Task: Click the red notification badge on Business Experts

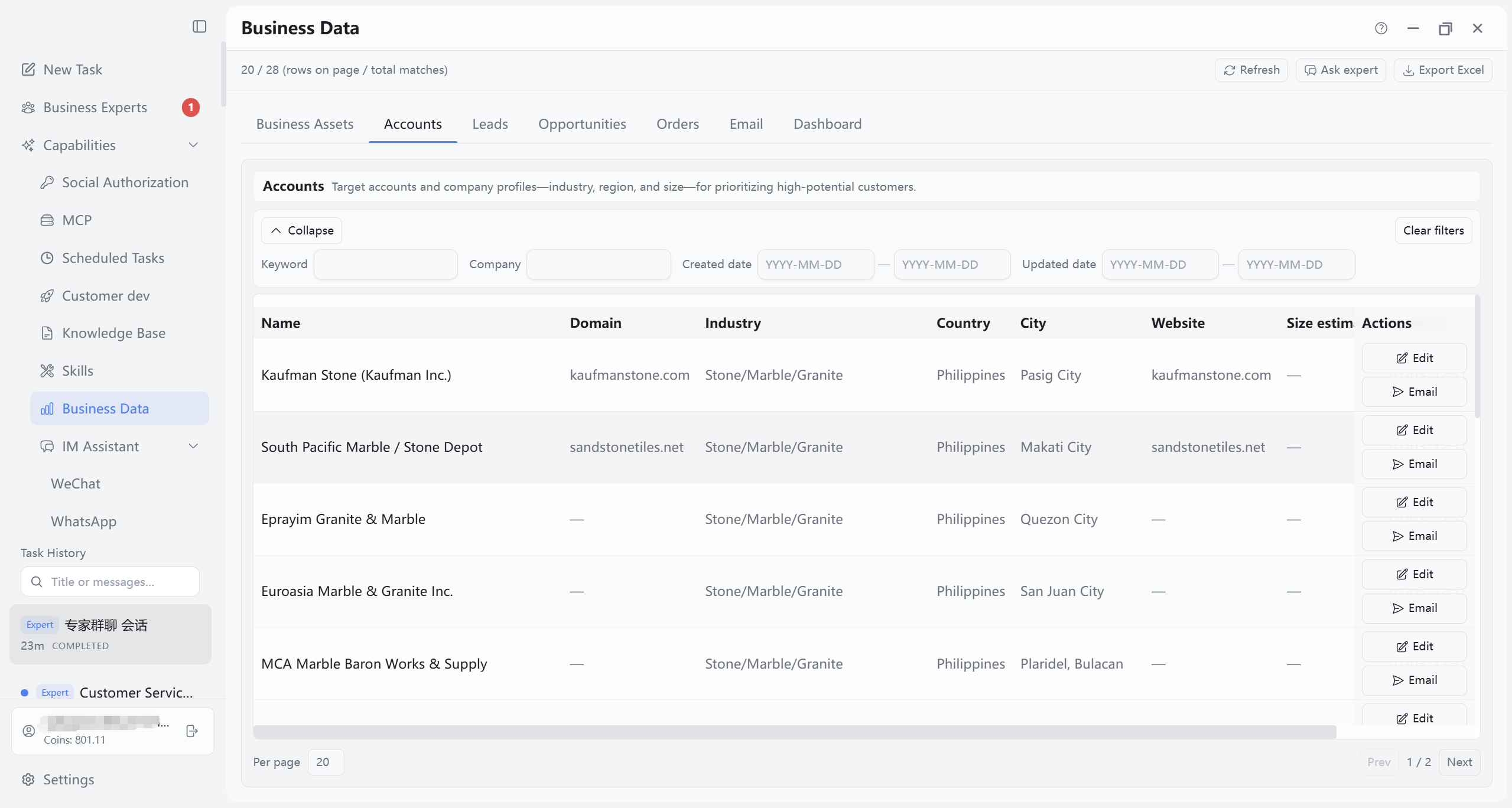Action: coord(190,107)
